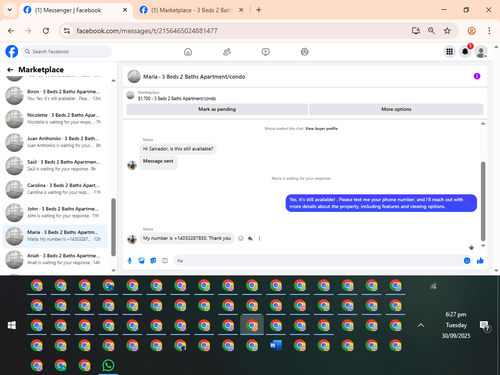Click the chat scroll up arrow
500x375 pixels.
(483, 124)
